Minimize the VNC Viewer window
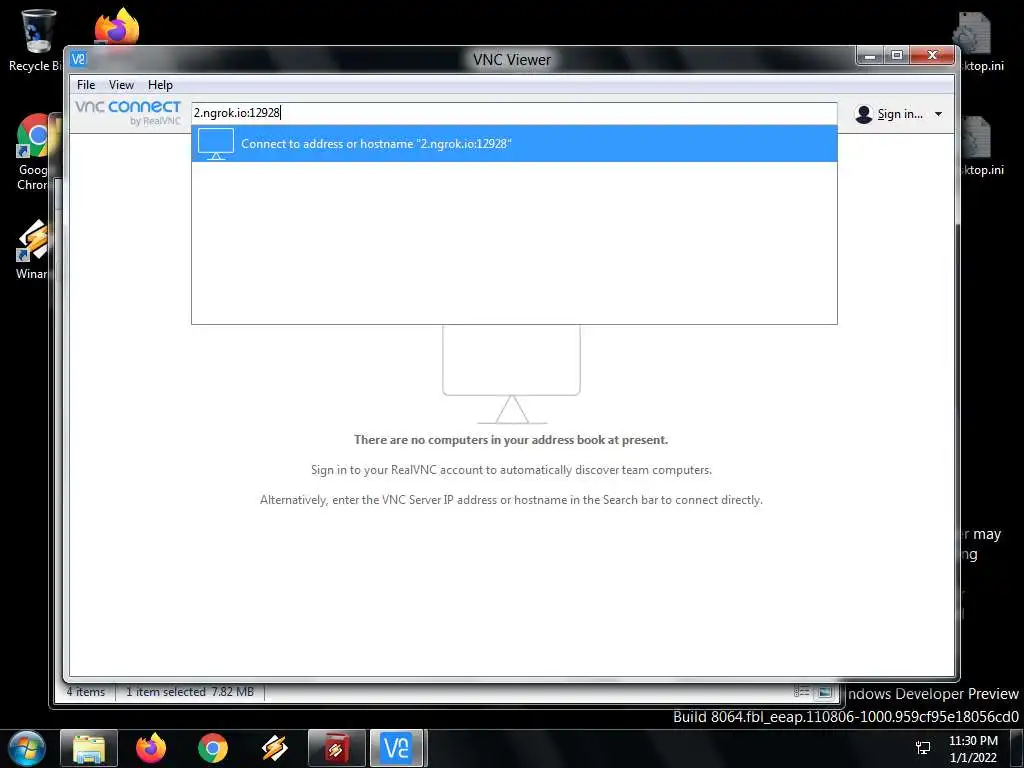Image resolution: width=1024 pixels, height=768 pixels. click(870, 56)
